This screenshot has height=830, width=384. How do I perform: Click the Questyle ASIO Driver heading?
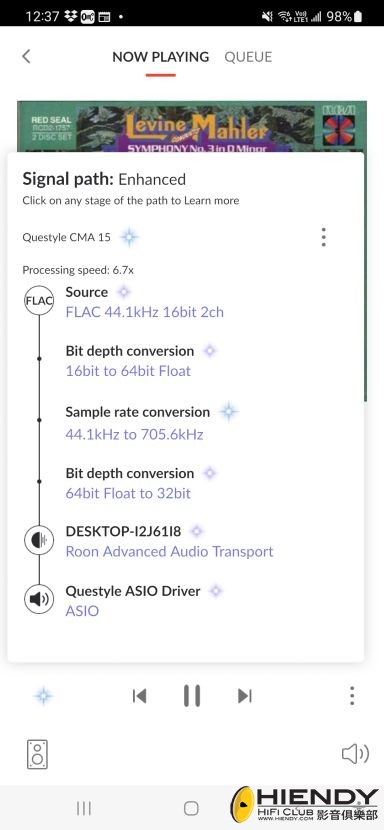point(133,591)
